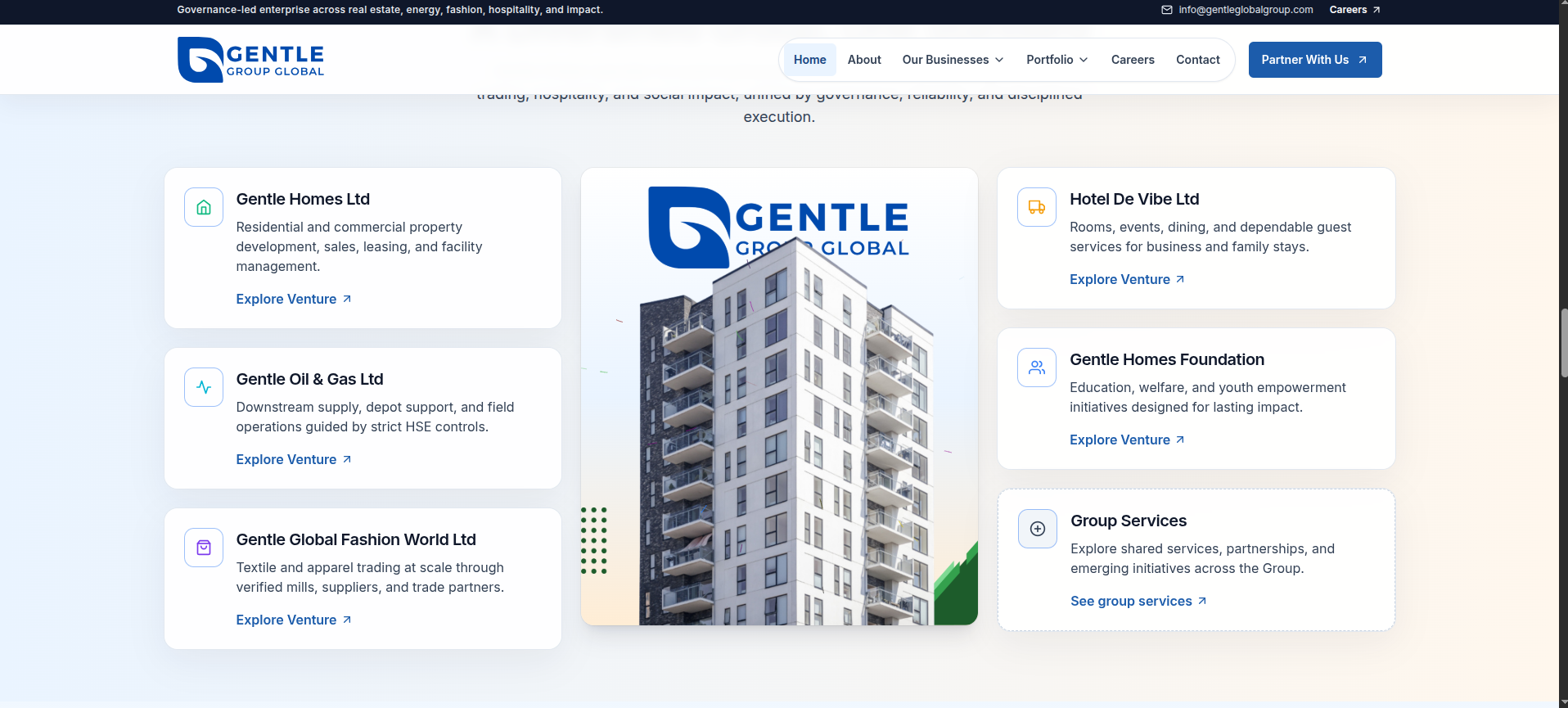1568x708 pixels.
Task: Click the arrow beside Hotel De Vibe Explore Venture
Action: (1180, 279)
